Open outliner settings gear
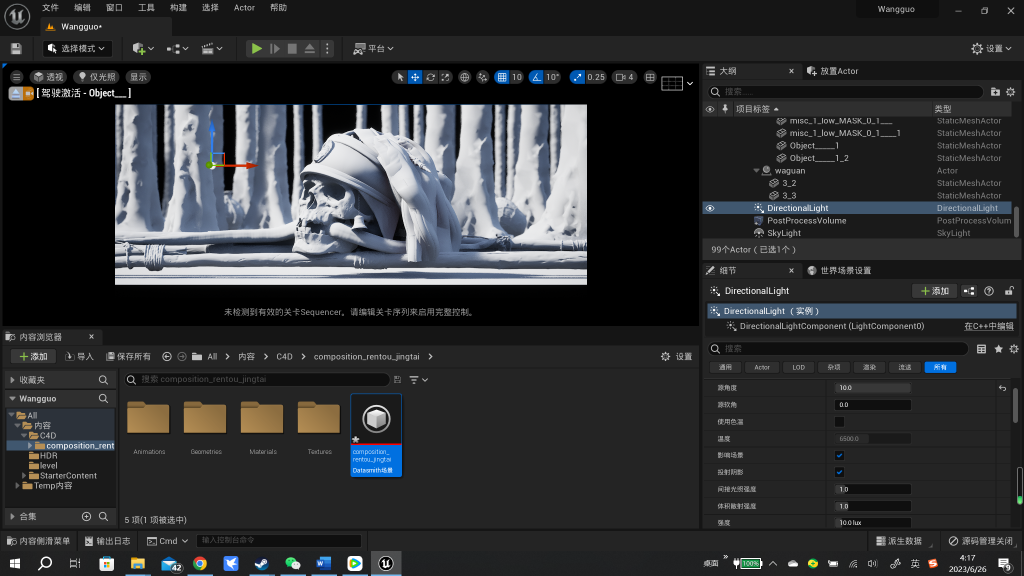This screenshot has height=576, width=1024. [x=1010, y=92]
